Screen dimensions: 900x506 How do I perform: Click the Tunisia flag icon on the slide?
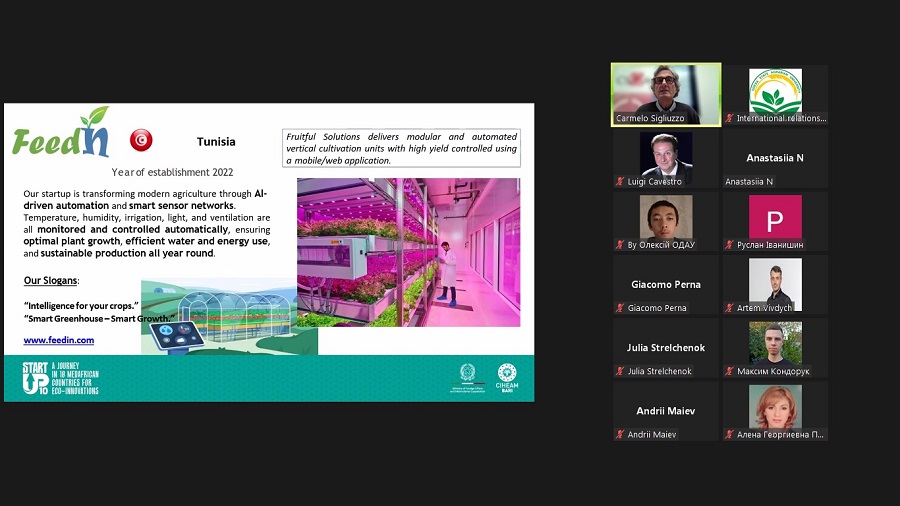(141, 139)
